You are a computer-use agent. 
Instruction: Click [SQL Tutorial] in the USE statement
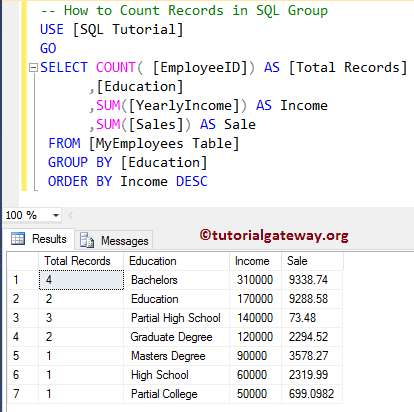pos(128,30)
